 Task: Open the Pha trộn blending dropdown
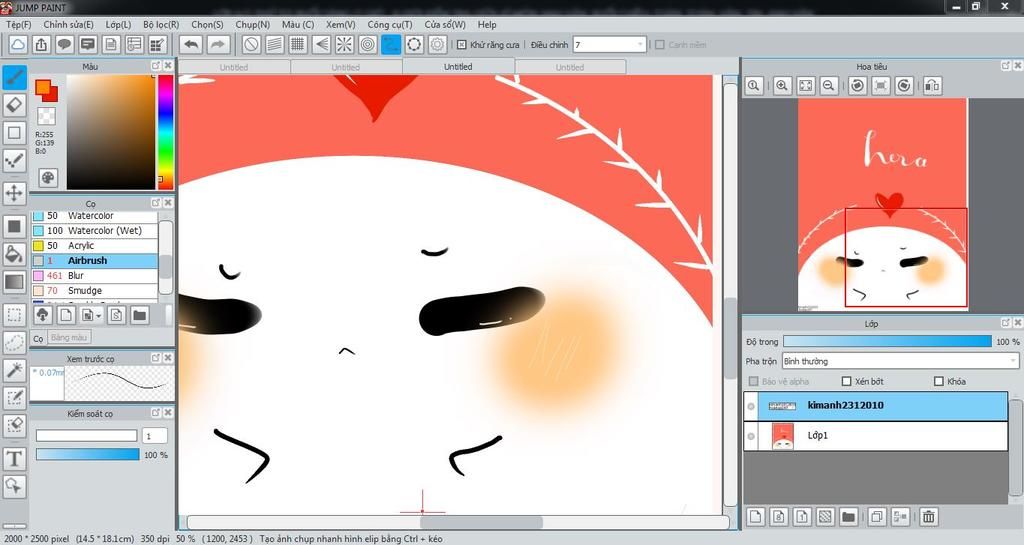pyautogui.click(x=900, y=361)
